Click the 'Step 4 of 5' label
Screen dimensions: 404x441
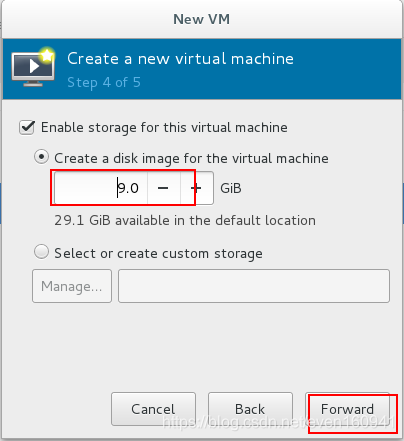pos(104,82)
